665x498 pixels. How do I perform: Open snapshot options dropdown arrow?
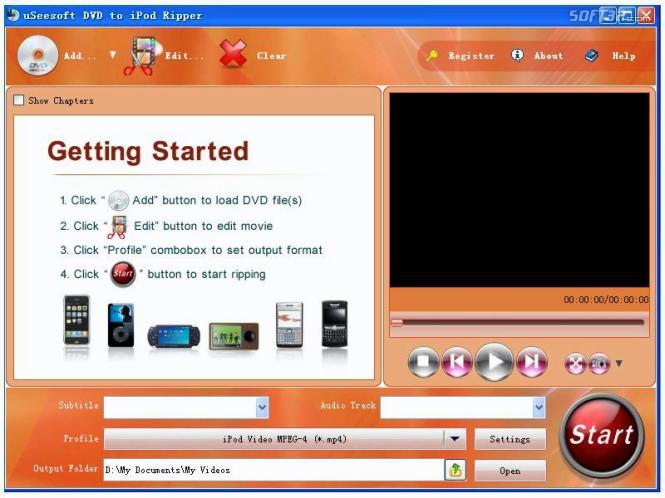coord(619,363)
